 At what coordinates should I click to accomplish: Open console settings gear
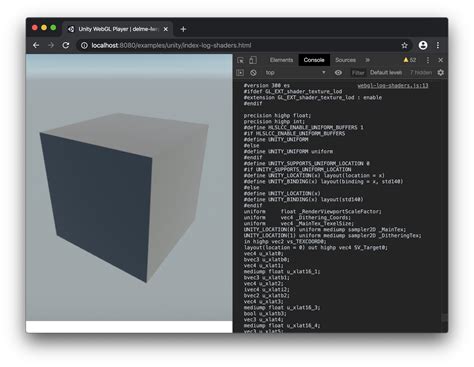(x=440, y=73)
